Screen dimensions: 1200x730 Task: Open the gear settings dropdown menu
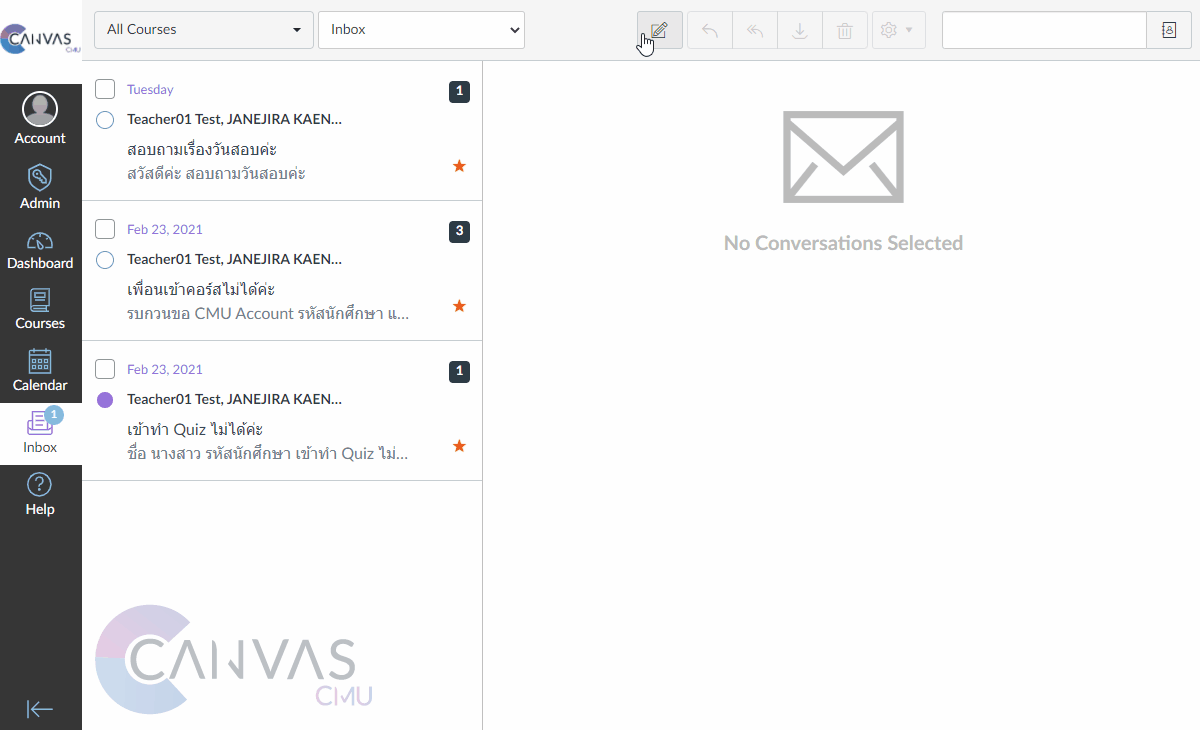[897, 30]
